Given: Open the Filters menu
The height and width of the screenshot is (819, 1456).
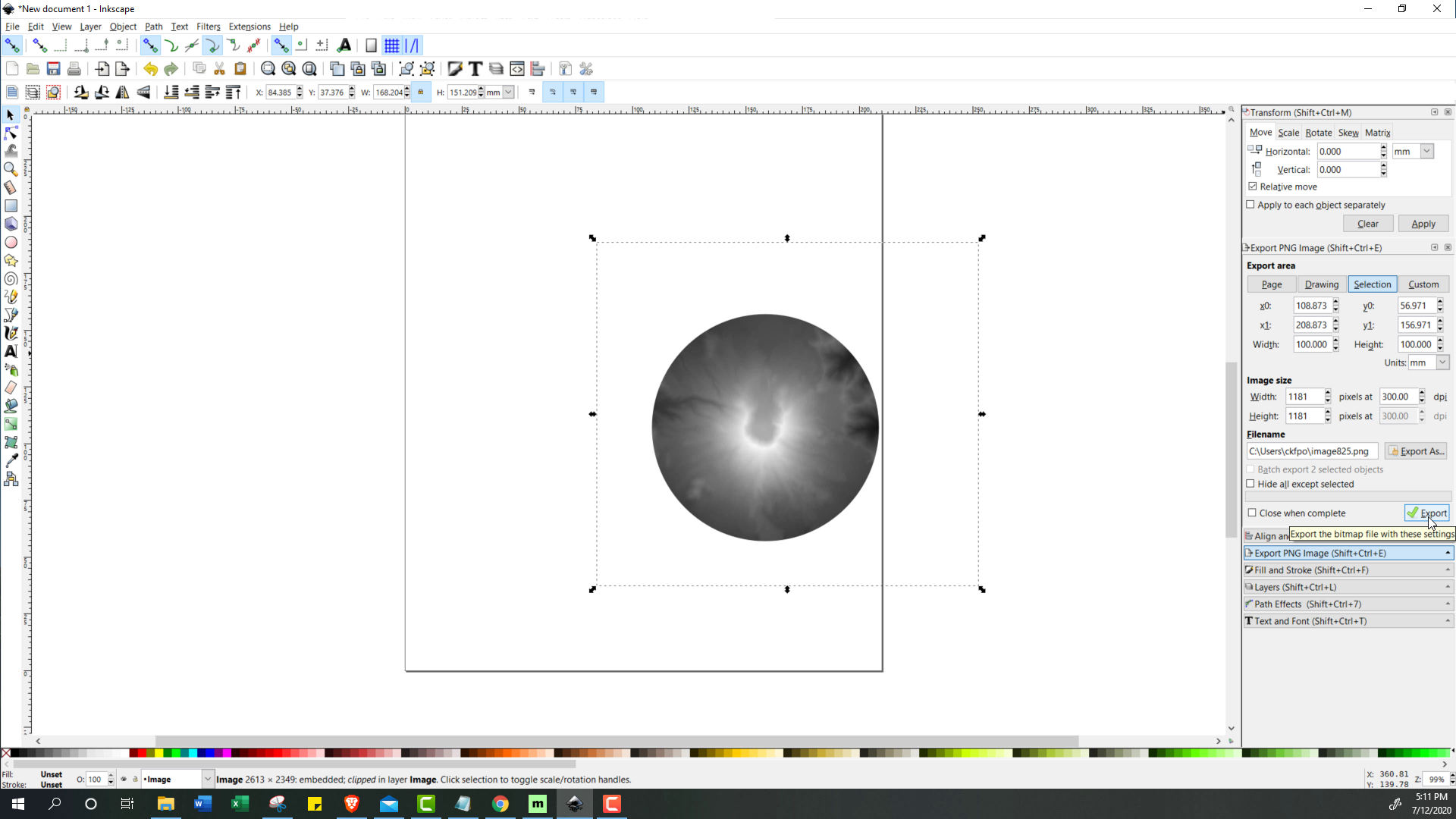Looking at the screenshot, I should point(208,26).
